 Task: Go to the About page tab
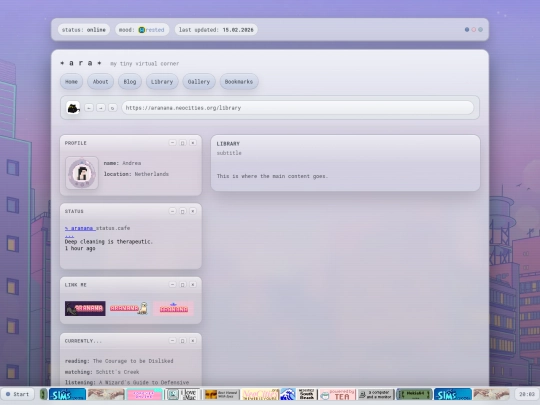pyautogui.click(x=100, y=82)
